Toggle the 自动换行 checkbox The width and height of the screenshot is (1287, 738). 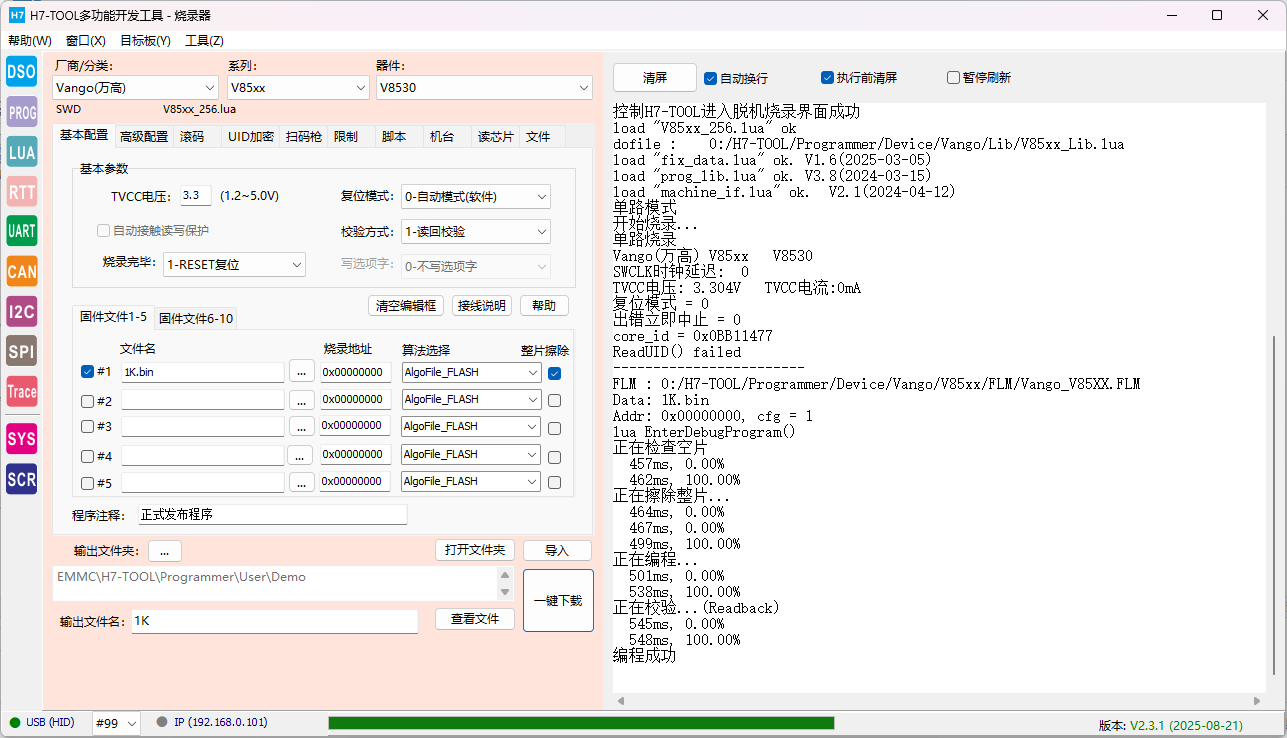point(711,78)
